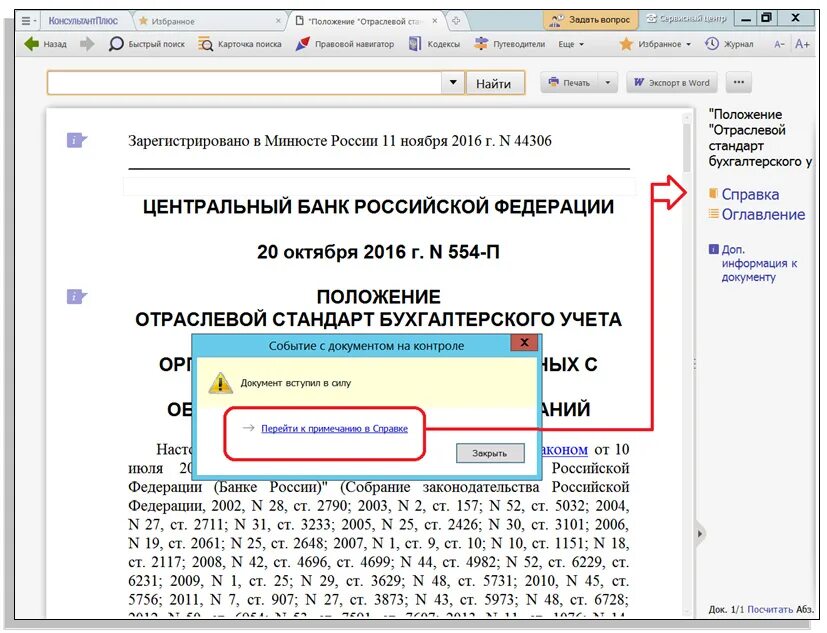Click the Карточка поиска magnifier icon

[x=205, y=44]
